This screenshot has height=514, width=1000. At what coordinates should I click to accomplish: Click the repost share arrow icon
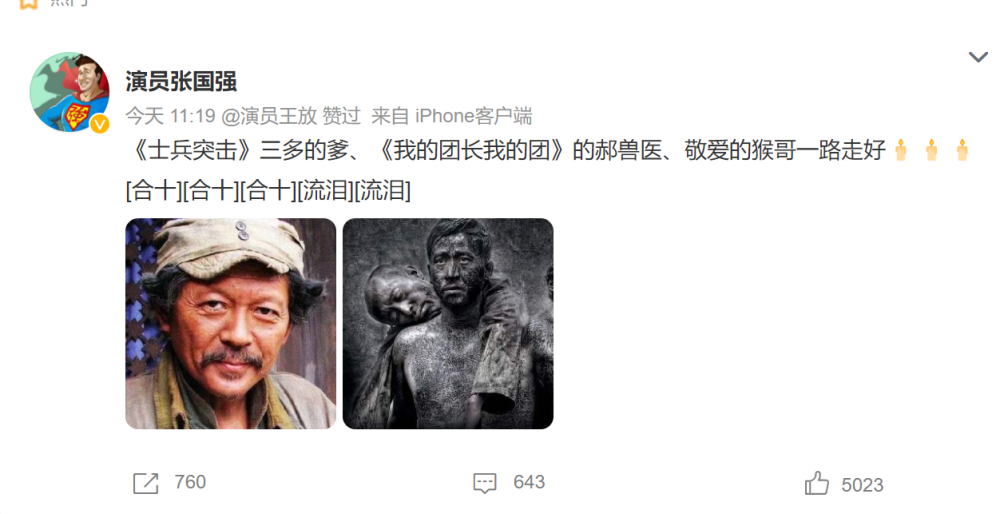tap(145, 483)
